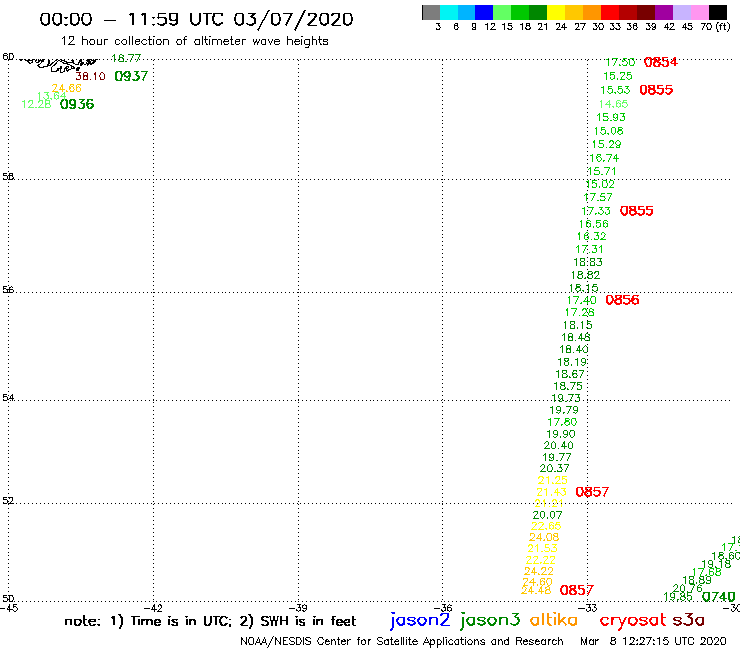
Task: Click the lavender legend swatch
Action: click(x=681, y=12)
